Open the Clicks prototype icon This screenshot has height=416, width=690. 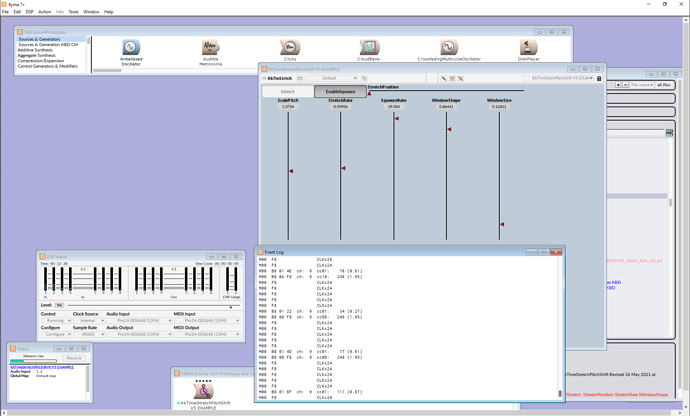pos(290,47)
